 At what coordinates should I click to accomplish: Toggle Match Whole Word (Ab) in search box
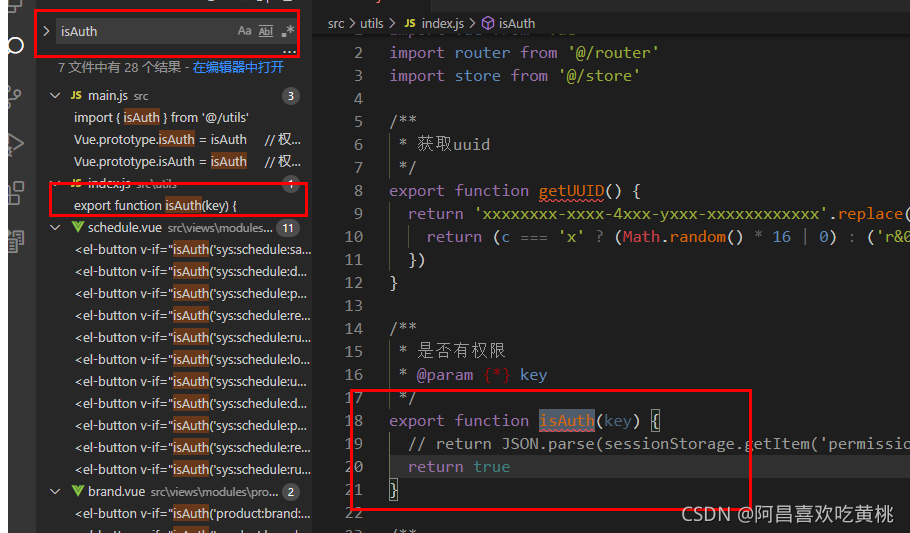(266, 31)
